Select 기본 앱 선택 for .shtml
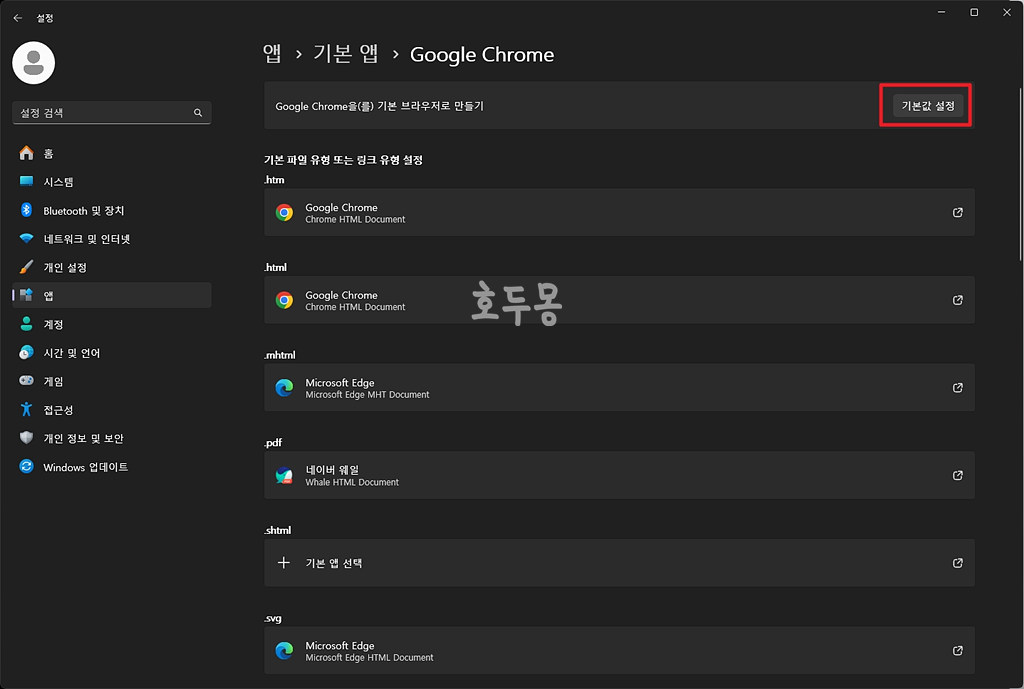 [x=619, y=563]
